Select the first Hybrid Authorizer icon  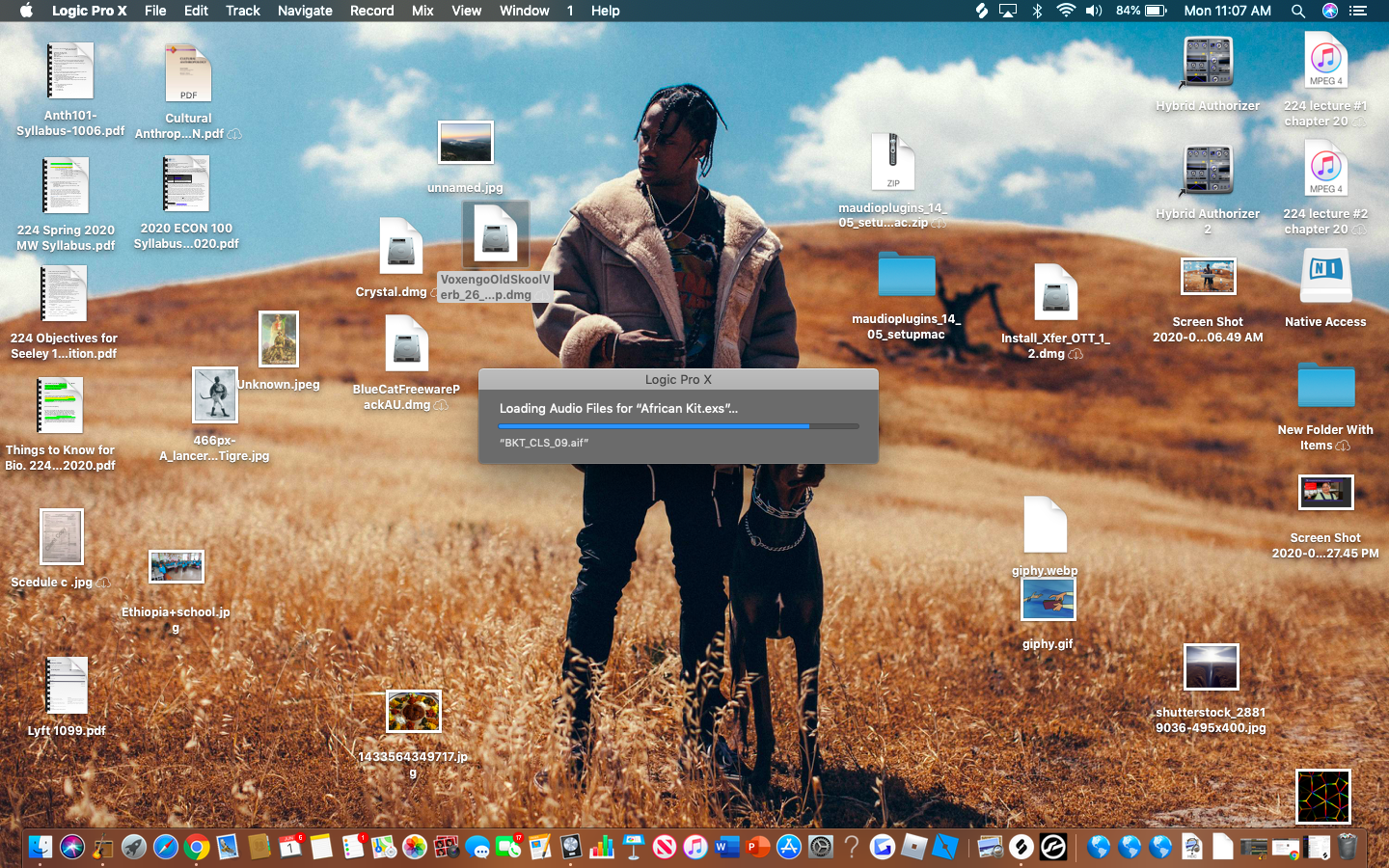(1208, 64)
